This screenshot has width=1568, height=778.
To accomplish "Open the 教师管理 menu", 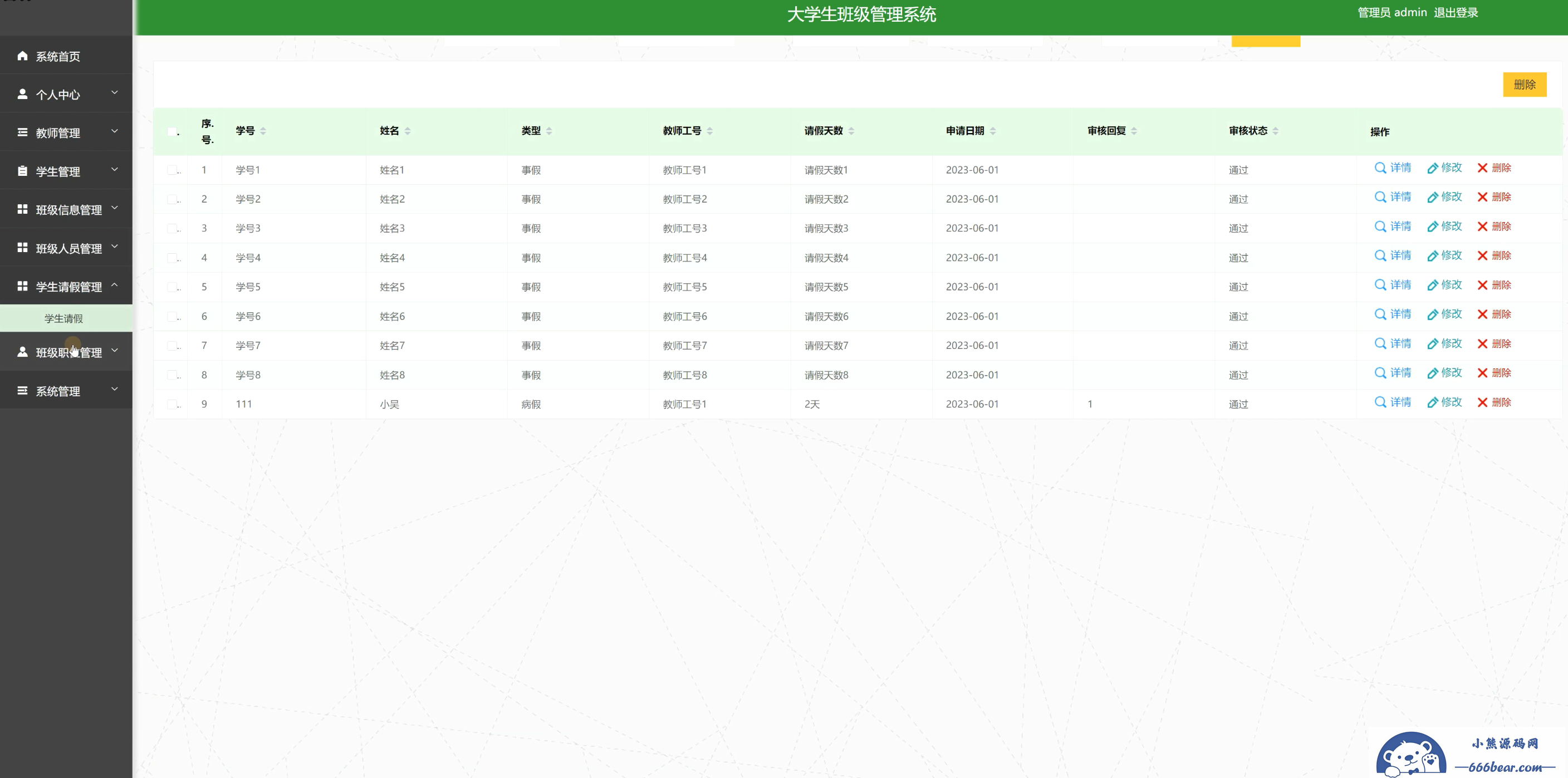I will click(x=66, y=132).
